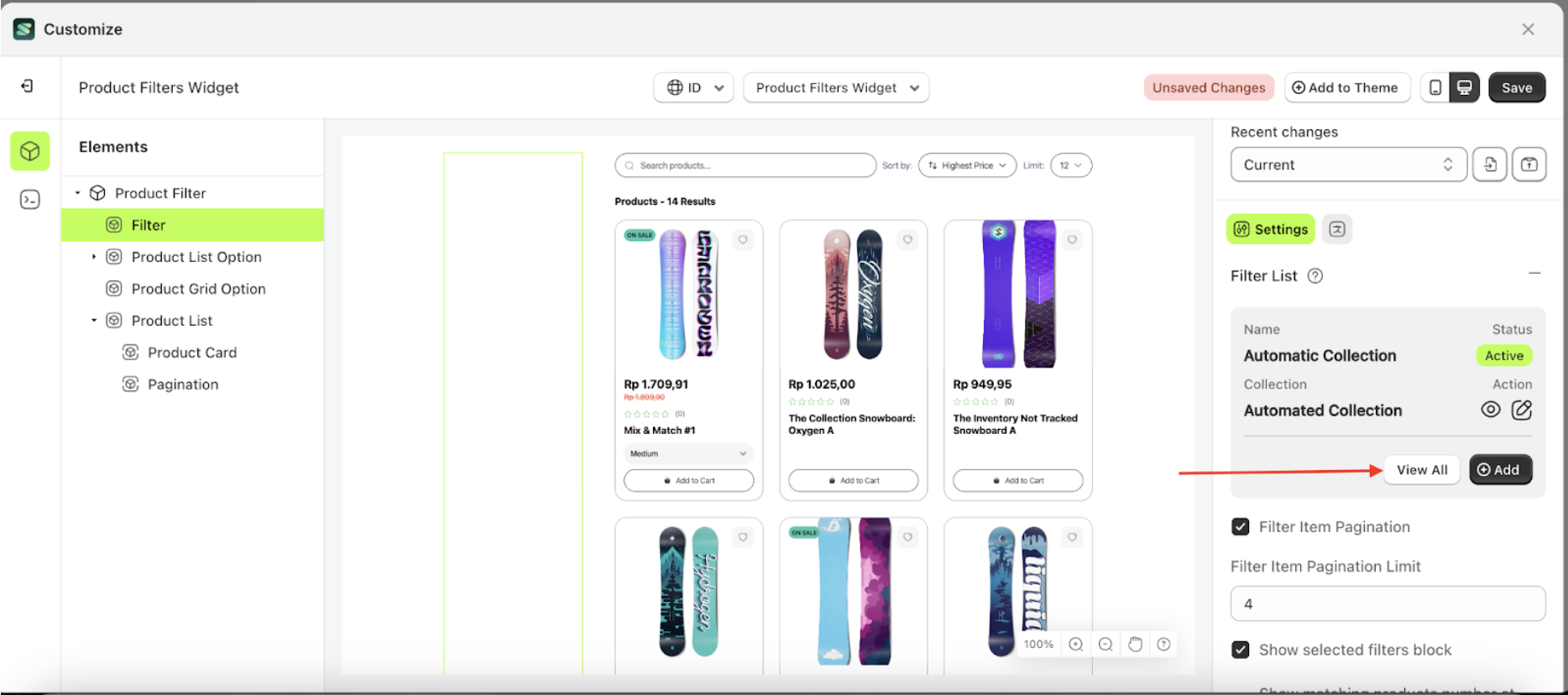The image size is (1568, 695).
Task: Toggle visibility of Automated Collection filter
Action: pos(1491,410)
